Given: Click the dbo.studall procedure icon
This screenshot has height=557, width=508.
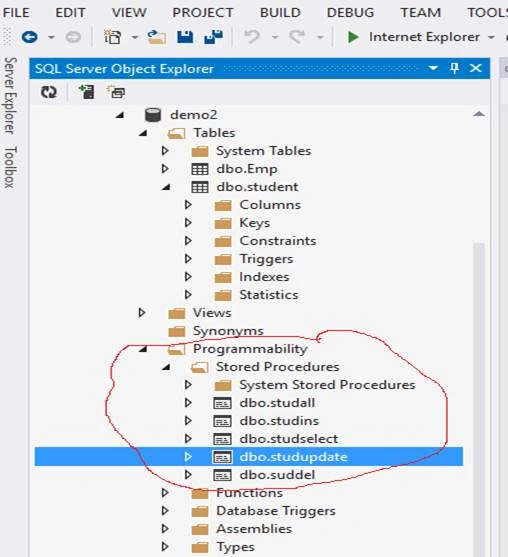Looking at the screenshot, I should [222, 403].
